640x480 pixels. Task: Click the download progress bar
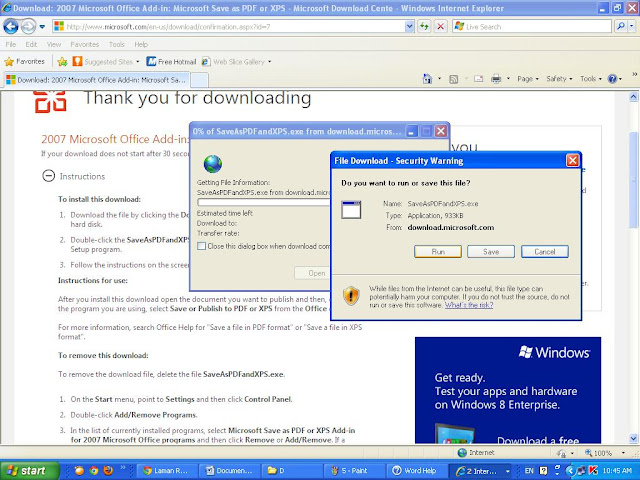tap(264, 202)
